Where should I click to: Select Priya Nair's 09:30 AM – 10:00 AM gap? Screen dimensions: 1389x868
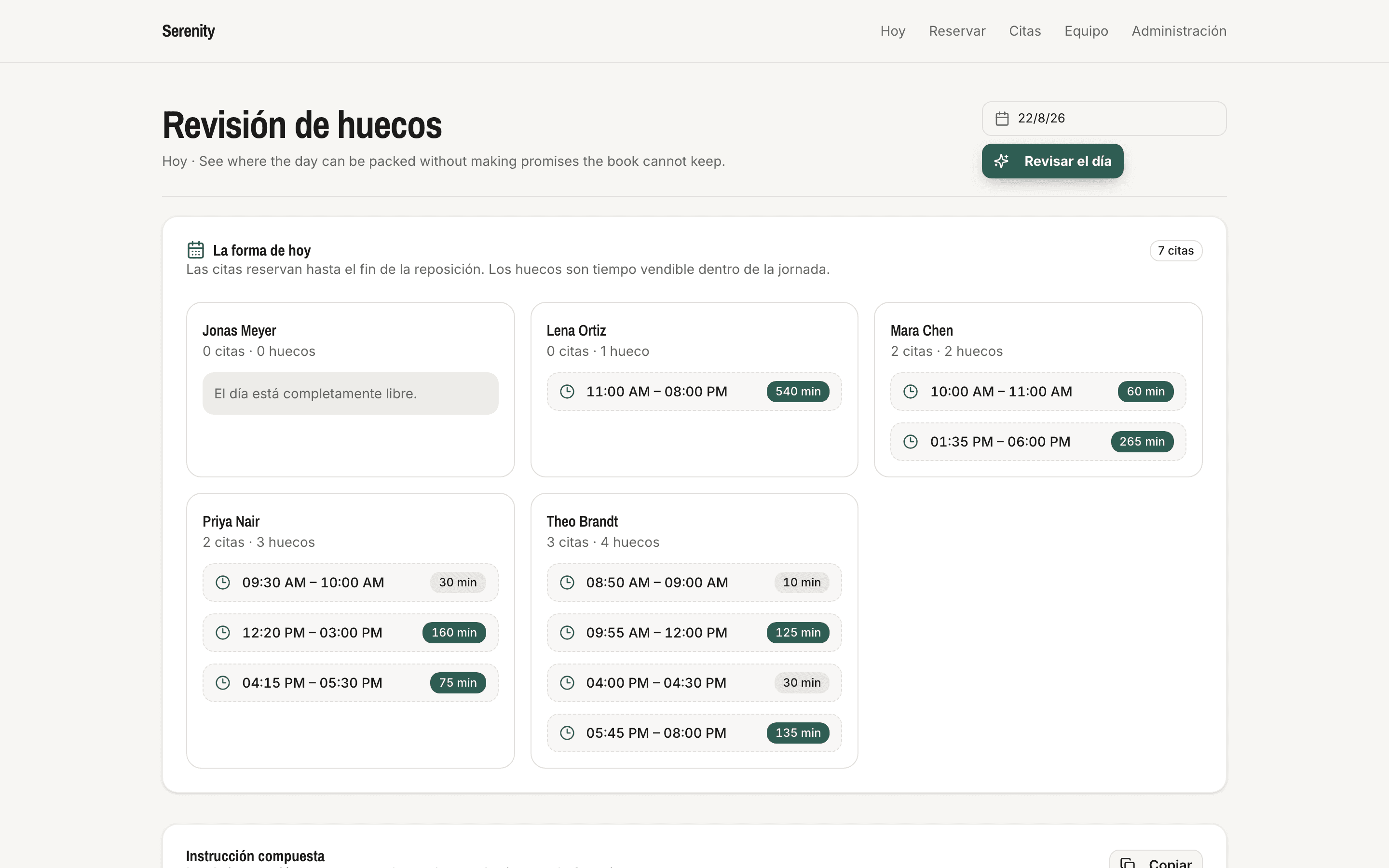point(350,583)
